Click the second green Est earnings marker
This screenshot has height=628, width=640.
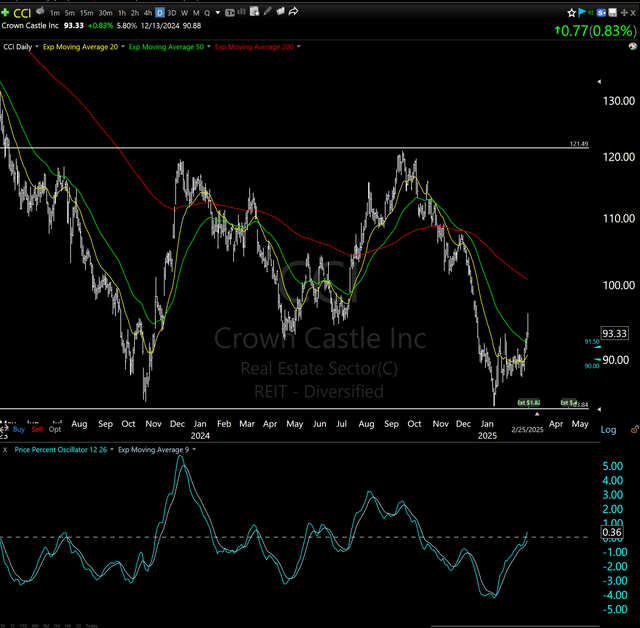(569, 403)
